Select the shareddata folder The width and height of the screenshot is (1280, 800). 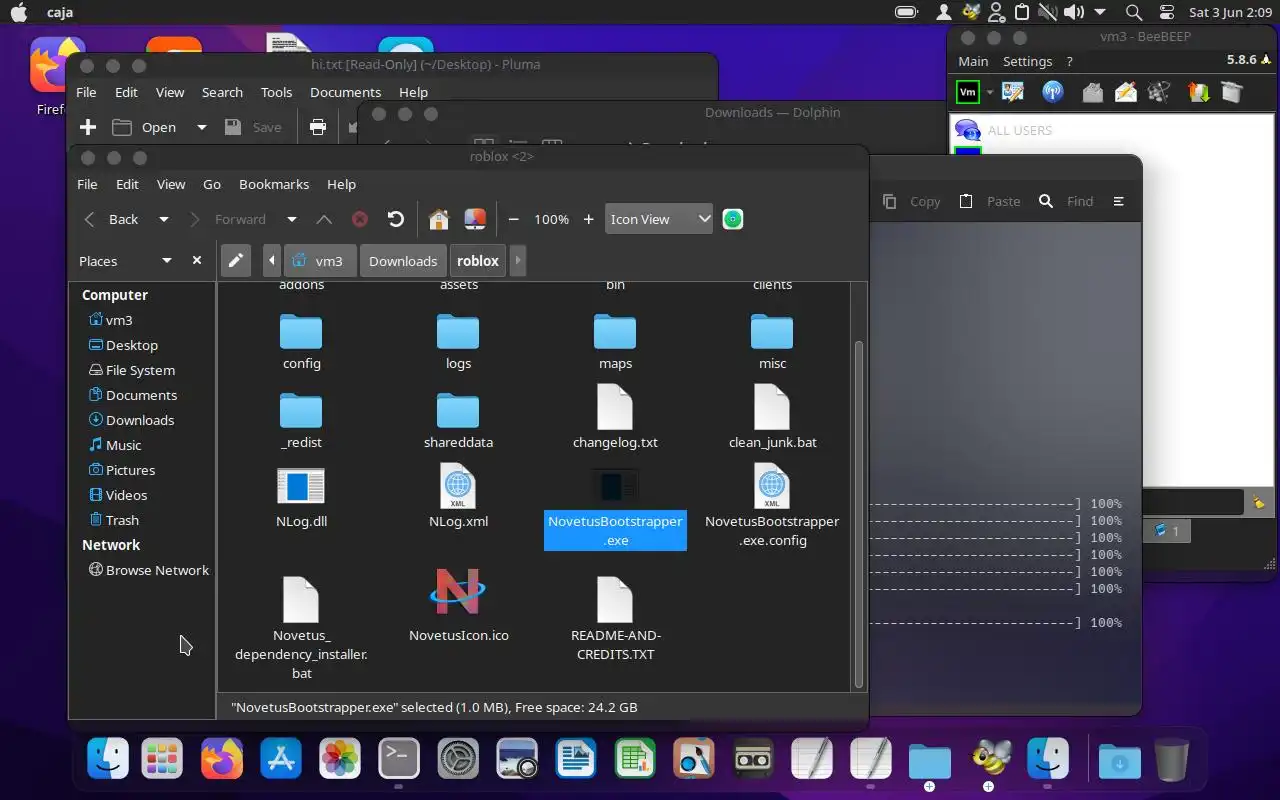coord(458,420)
